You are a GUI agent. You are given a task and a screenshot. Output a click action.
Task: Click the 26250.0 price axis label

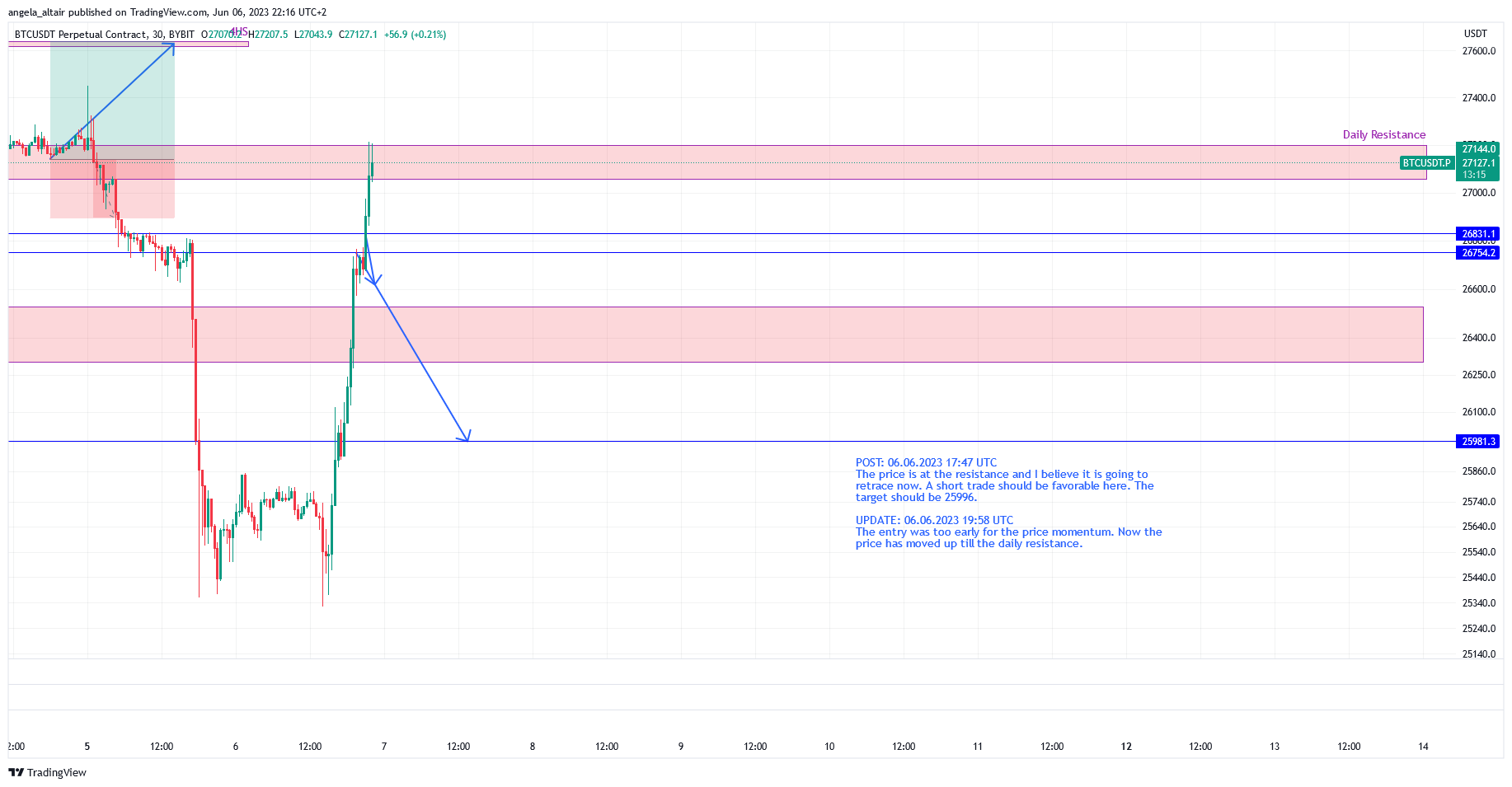pyautogui.click(x=1478, y=375)
